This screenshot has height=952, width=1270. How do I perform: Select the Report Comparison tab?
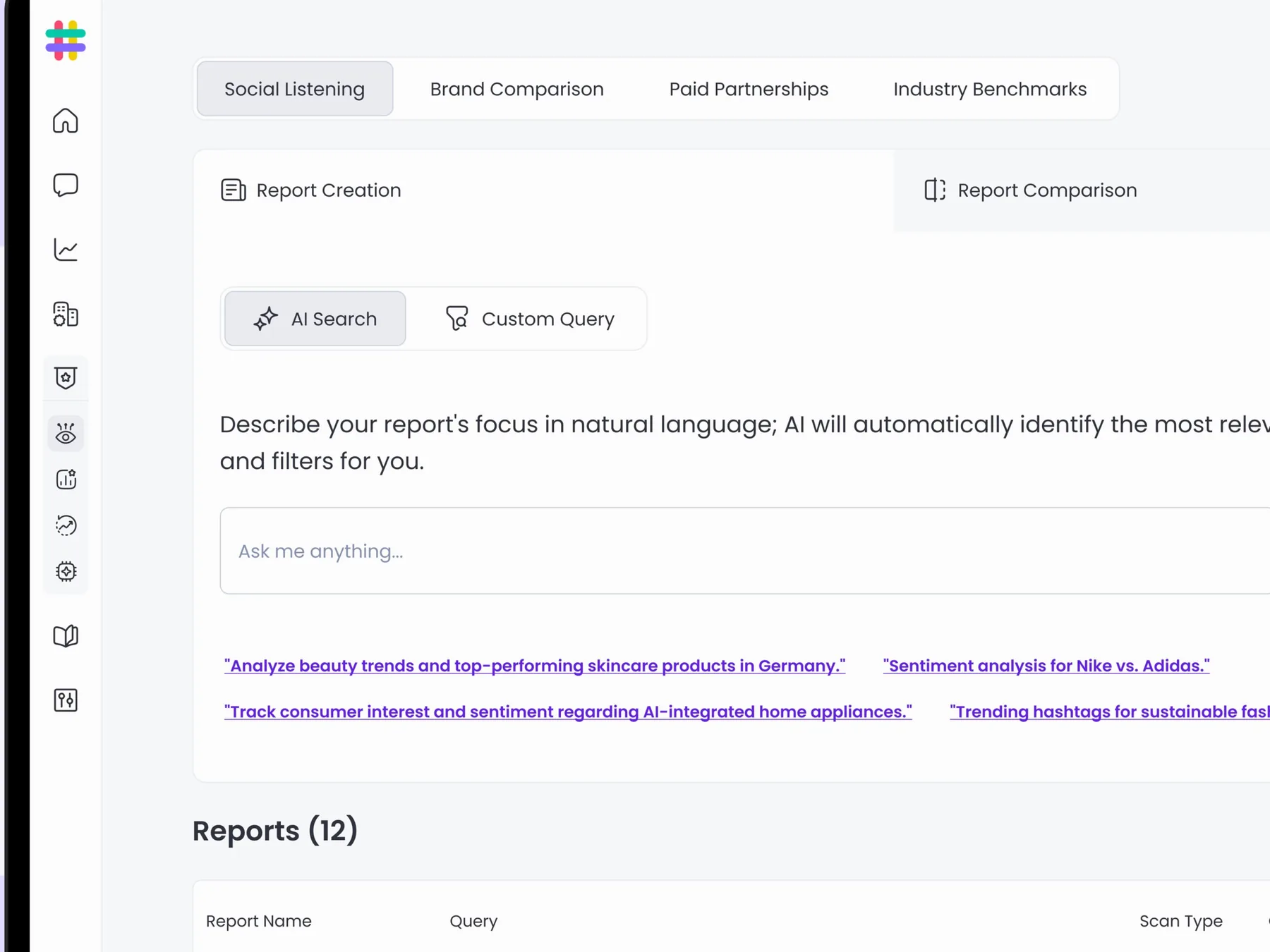tap(1081, 190)
